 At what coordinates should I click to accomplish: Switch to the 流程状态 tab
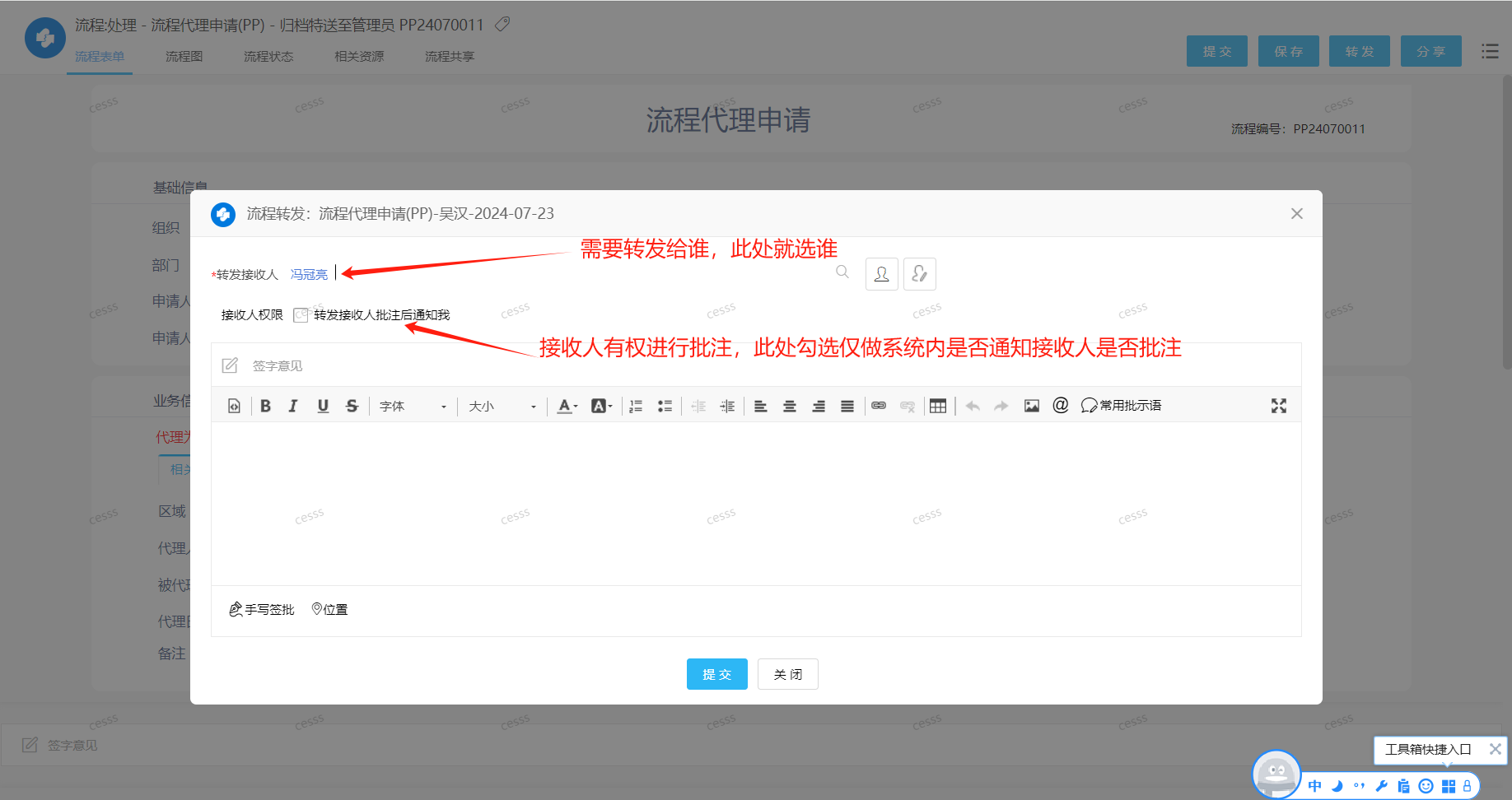click(268, 57)
